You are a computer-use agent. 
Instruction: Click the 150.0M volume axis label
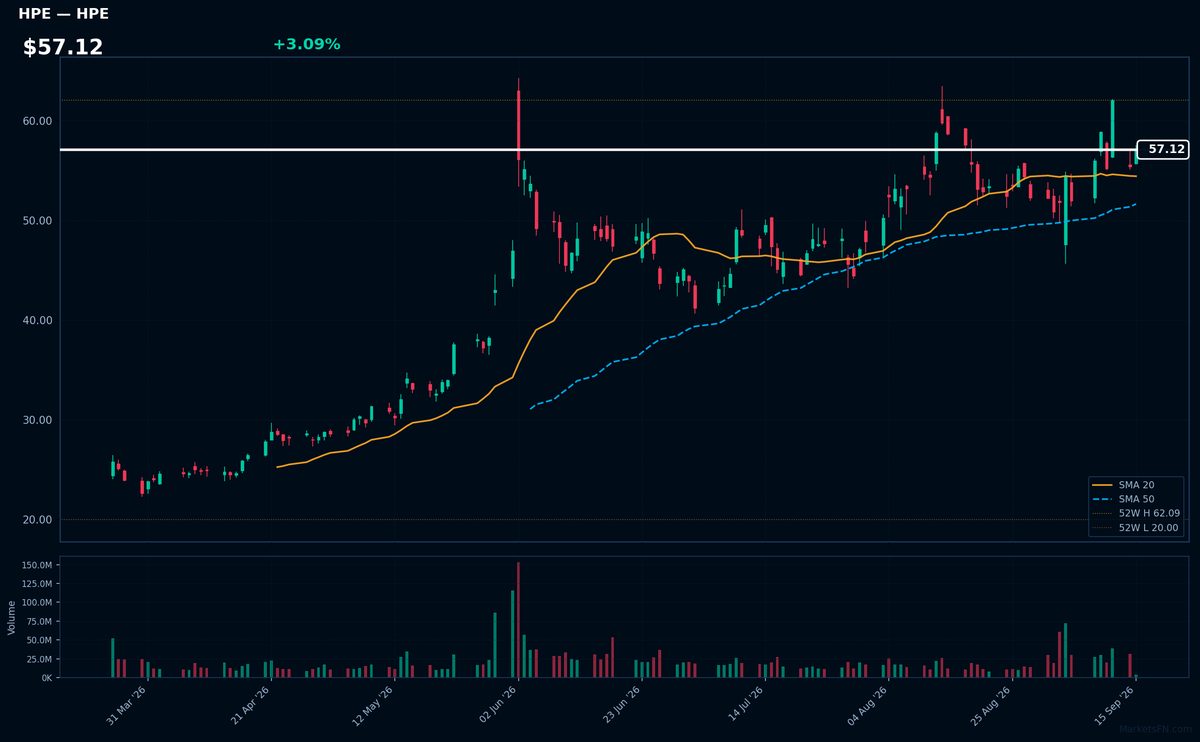click(x=37, y=565)
